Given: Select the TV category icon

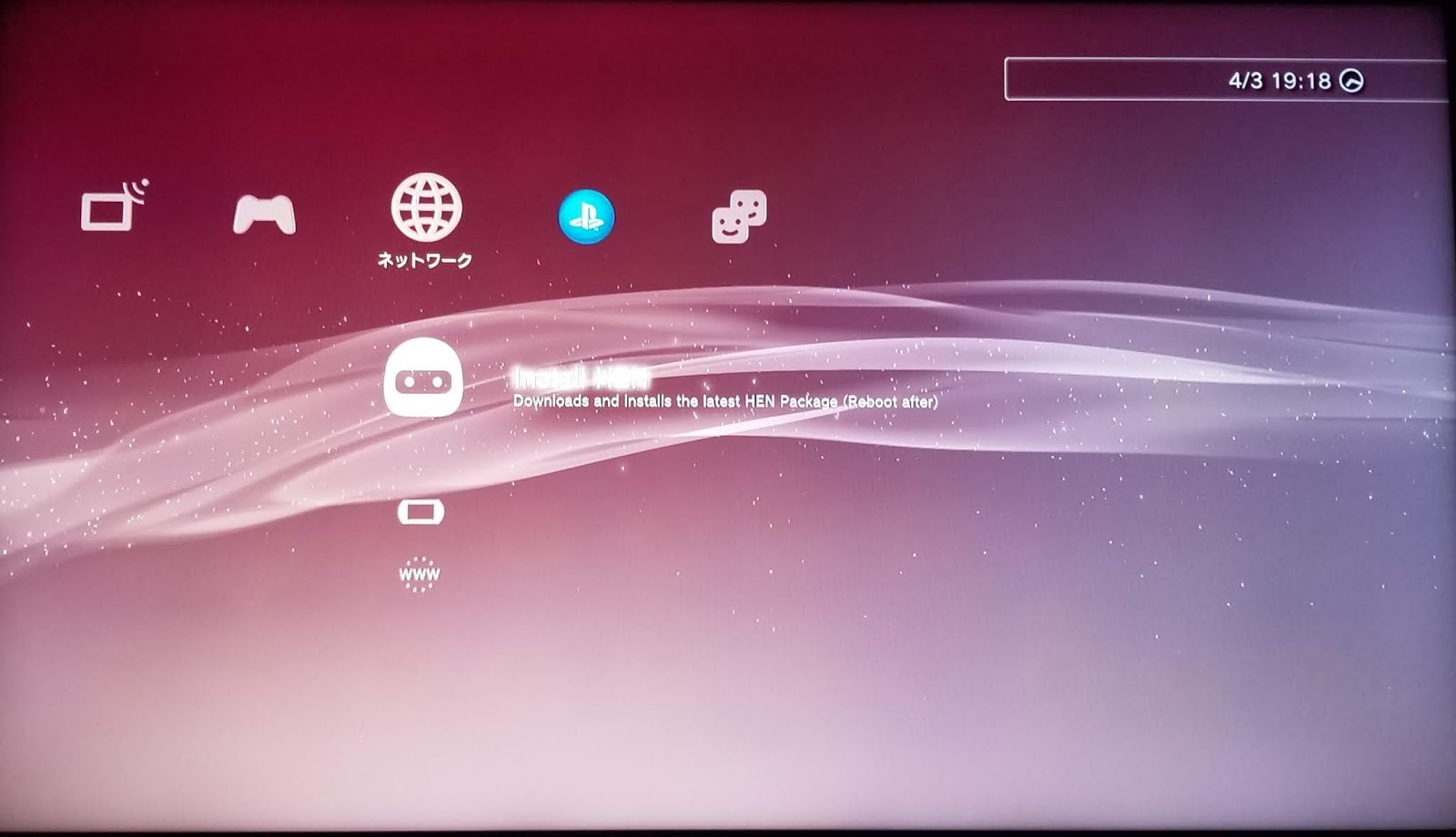Looking at the screenshot, I should pos(114,206).
